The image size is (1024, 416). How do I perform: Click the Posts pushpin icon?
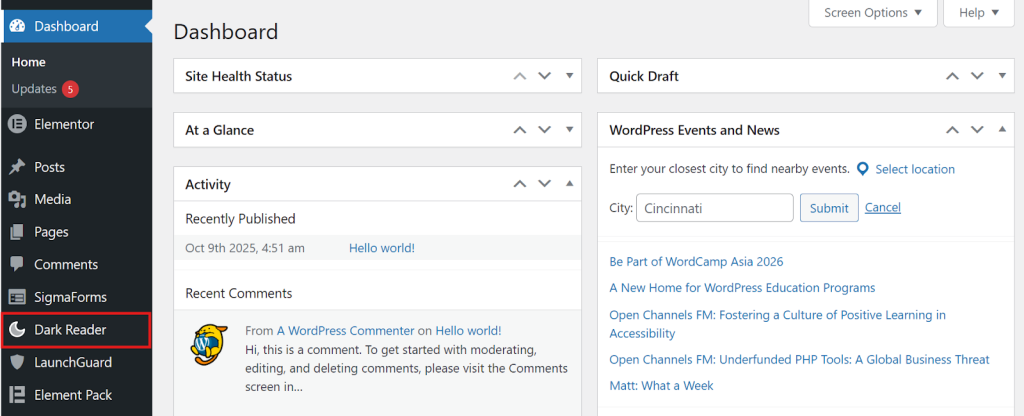click(x=18, y=167)
